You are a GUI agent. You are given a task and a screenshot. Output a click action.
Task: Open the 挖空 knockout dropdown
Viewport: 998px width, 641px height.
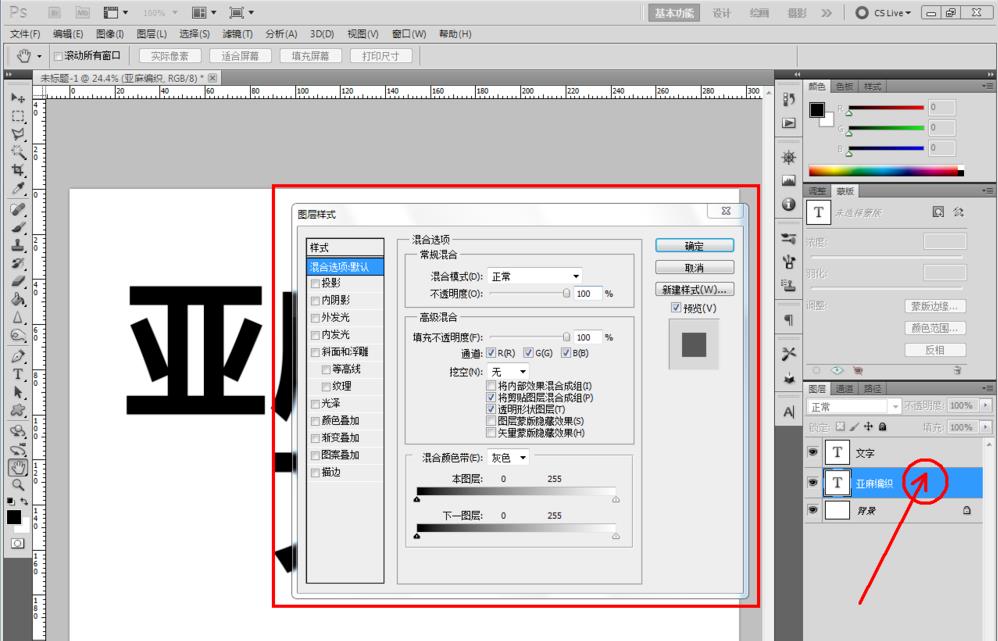[x=510, y=371]
